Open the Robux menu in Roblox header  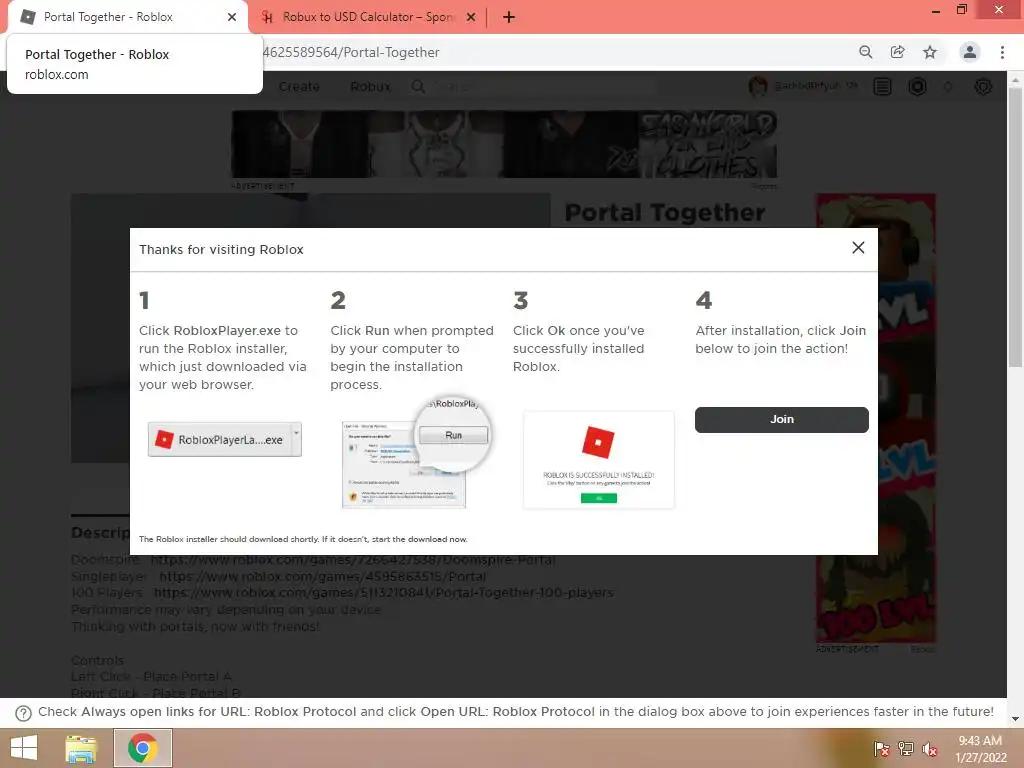[370, 87]
